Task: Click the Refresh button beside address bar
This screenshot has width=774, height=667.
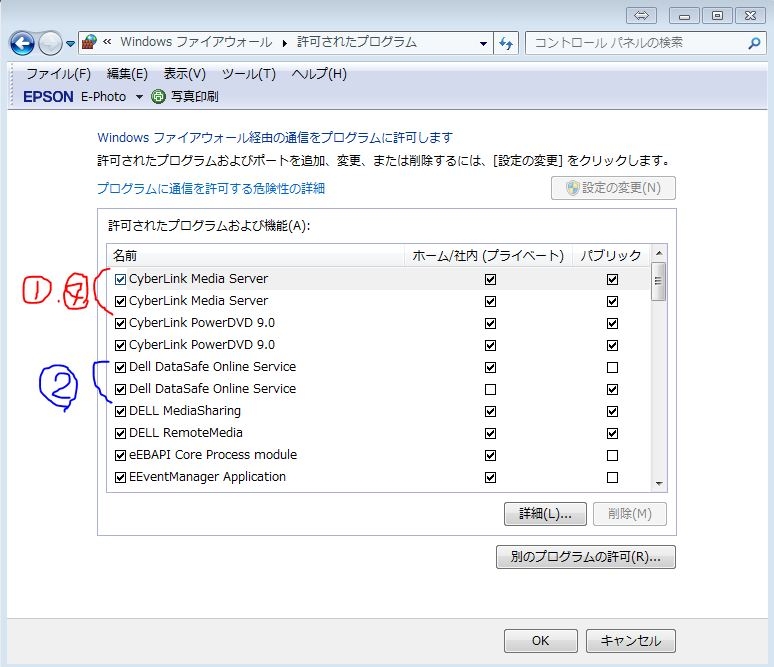Action: point(506,43)
